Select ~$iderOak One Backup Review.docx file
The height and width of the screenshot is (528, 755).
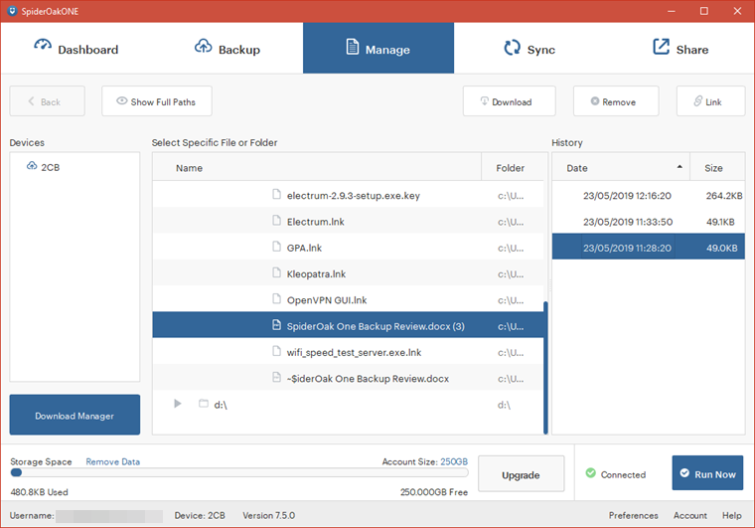pos(348,378)
